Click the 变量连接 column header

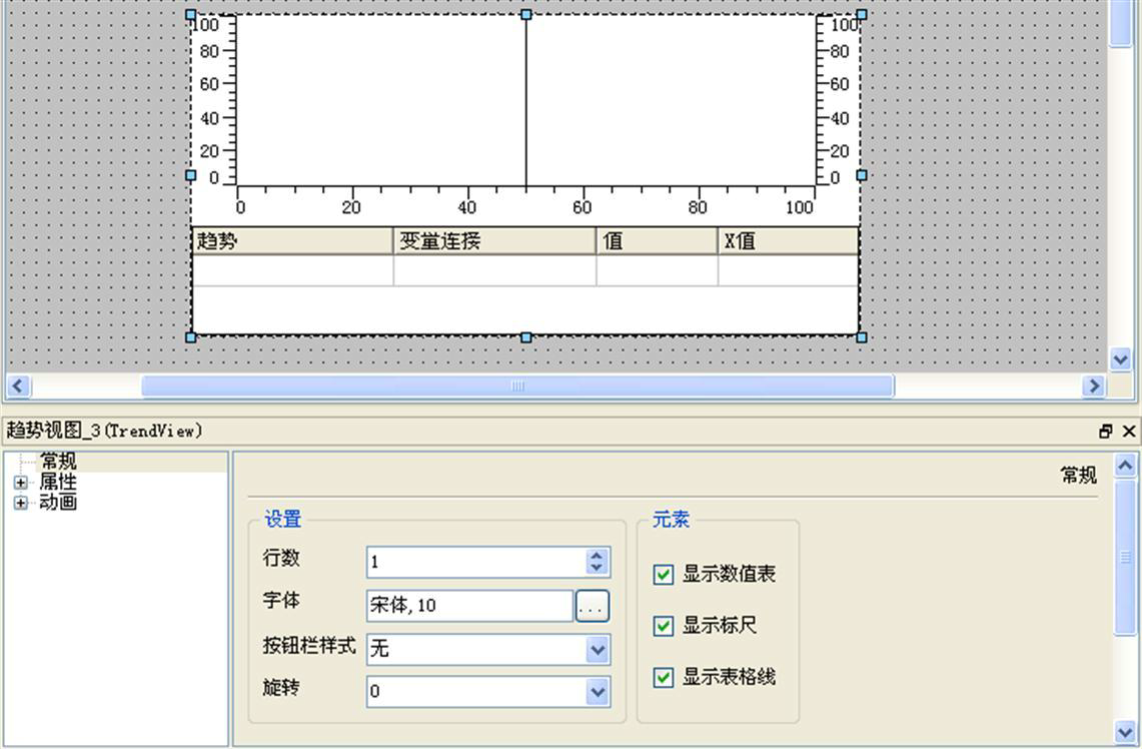(495, 241)
